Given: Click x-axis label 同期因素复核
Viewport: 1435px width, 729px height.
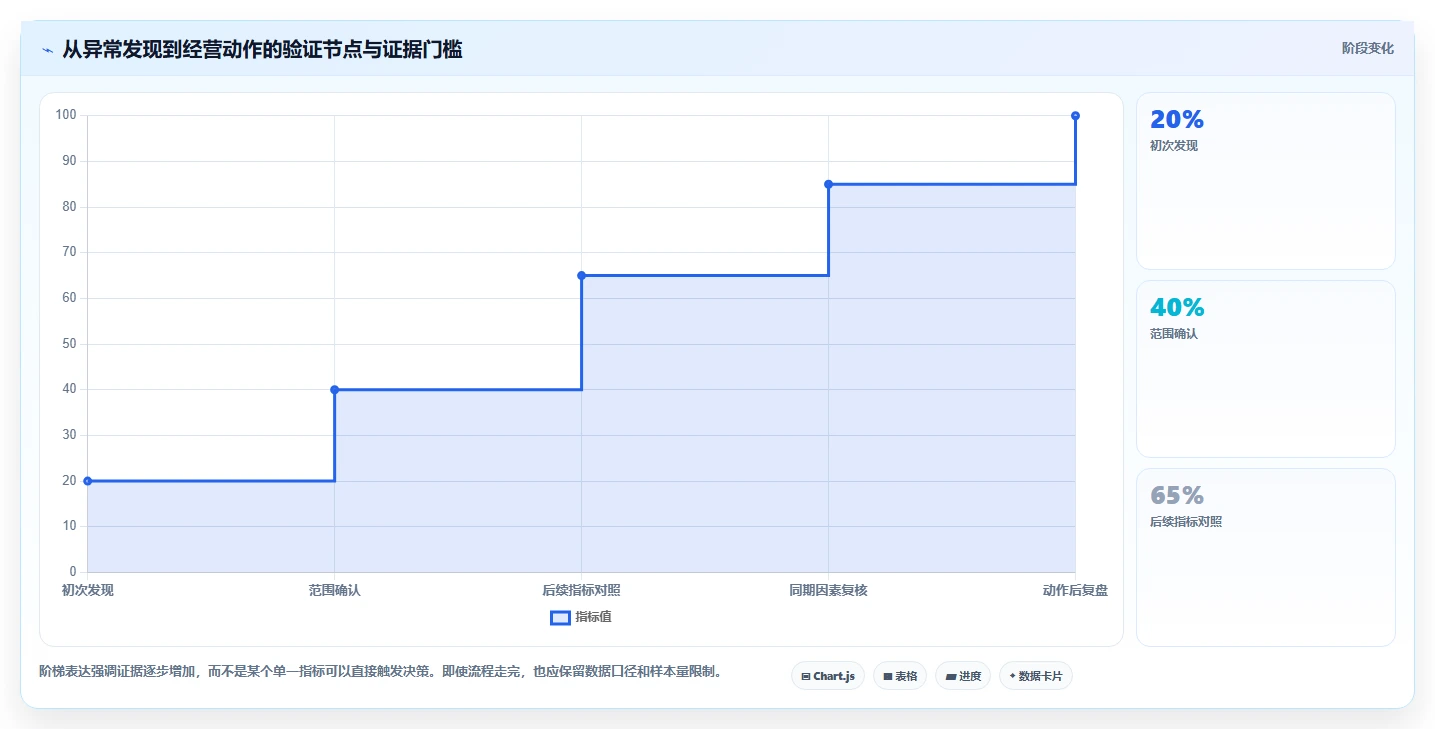Looking at the screenshot, I should [828, 590].
